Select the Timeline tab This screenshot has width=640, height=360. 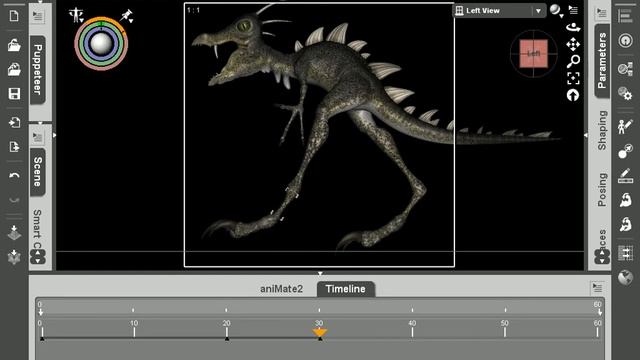click(x=345, y=289)
